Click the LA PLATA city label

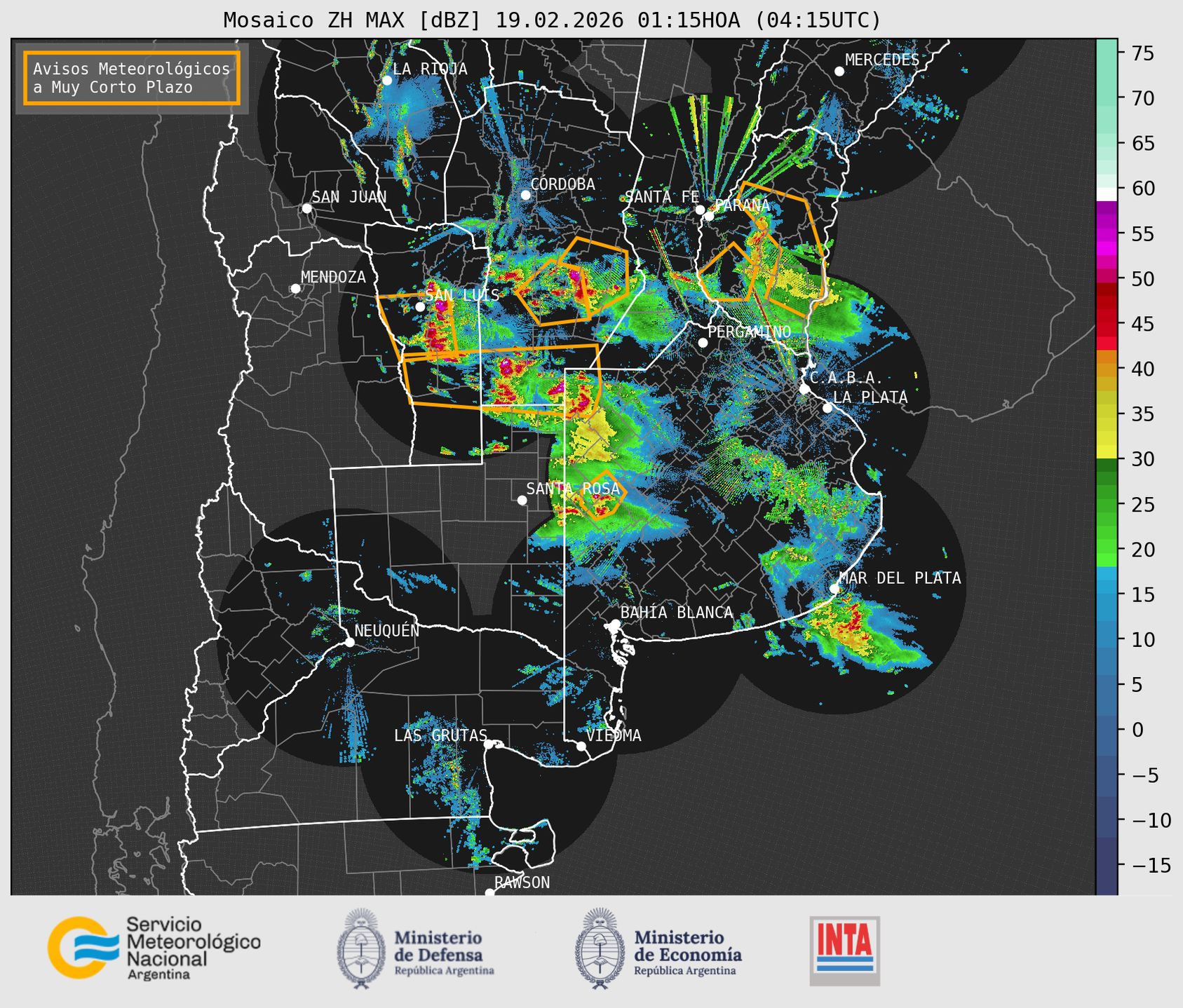870,397
